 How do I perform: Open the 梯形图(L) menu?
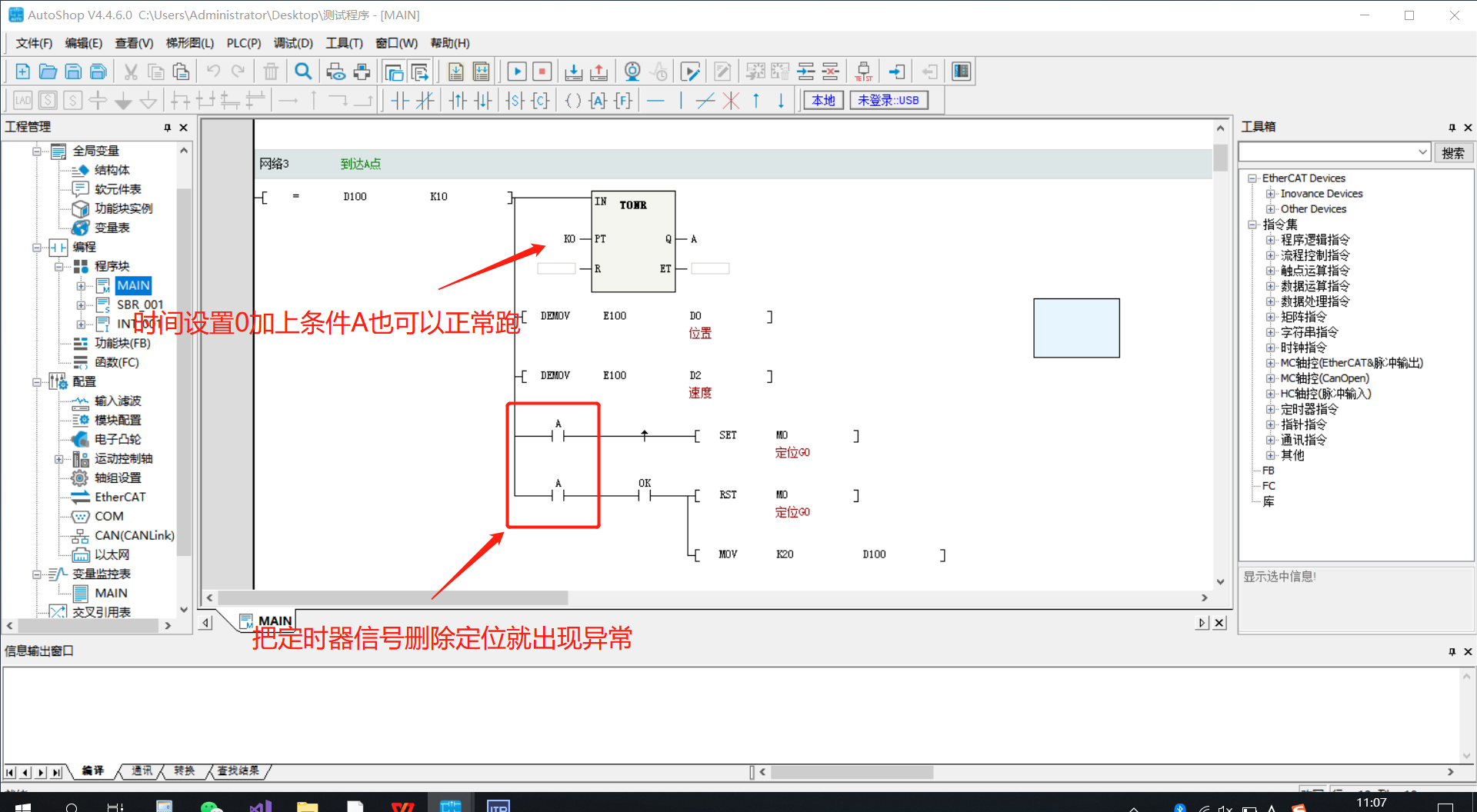tap(190, 43)
